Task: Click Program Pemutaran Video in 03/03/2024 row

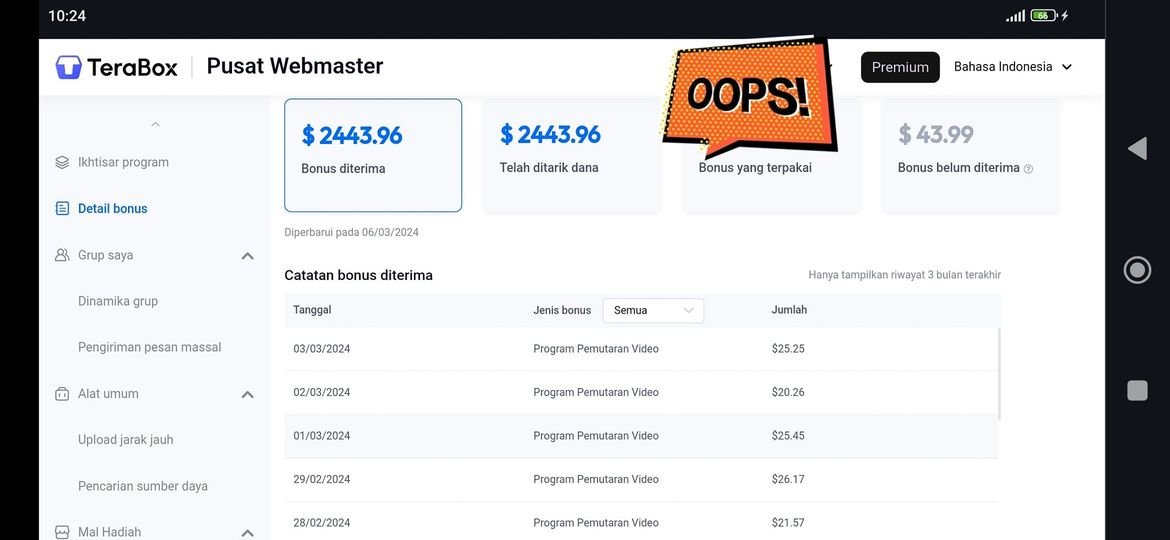Action: 596,349
